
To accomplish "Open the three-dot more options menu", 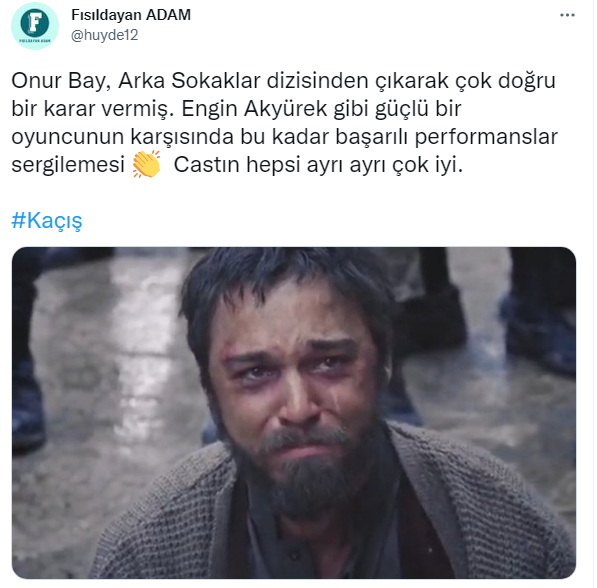I will [x=567, y=15].
